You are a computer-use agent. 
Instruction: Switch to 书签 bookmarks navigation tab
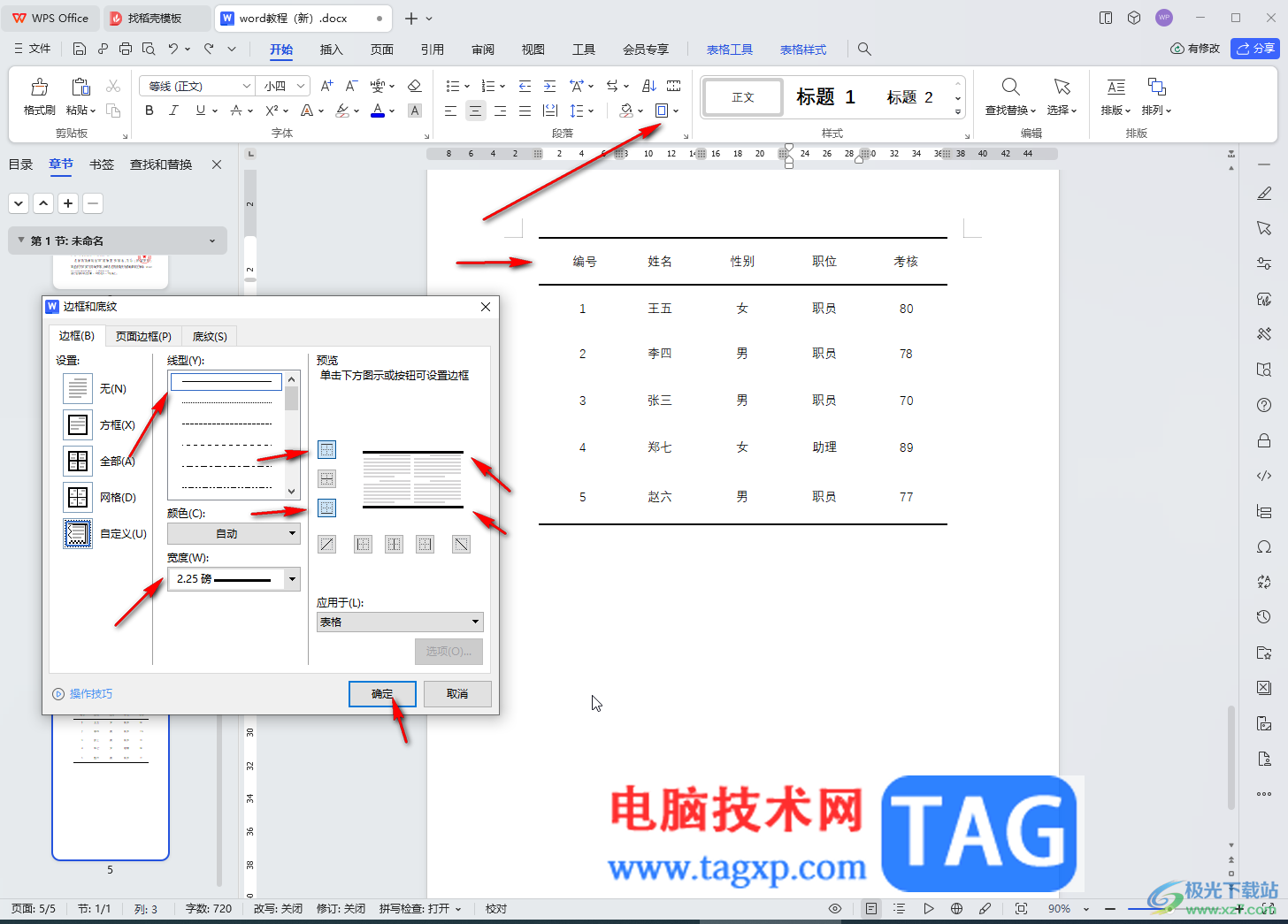[x=102, y=164]
